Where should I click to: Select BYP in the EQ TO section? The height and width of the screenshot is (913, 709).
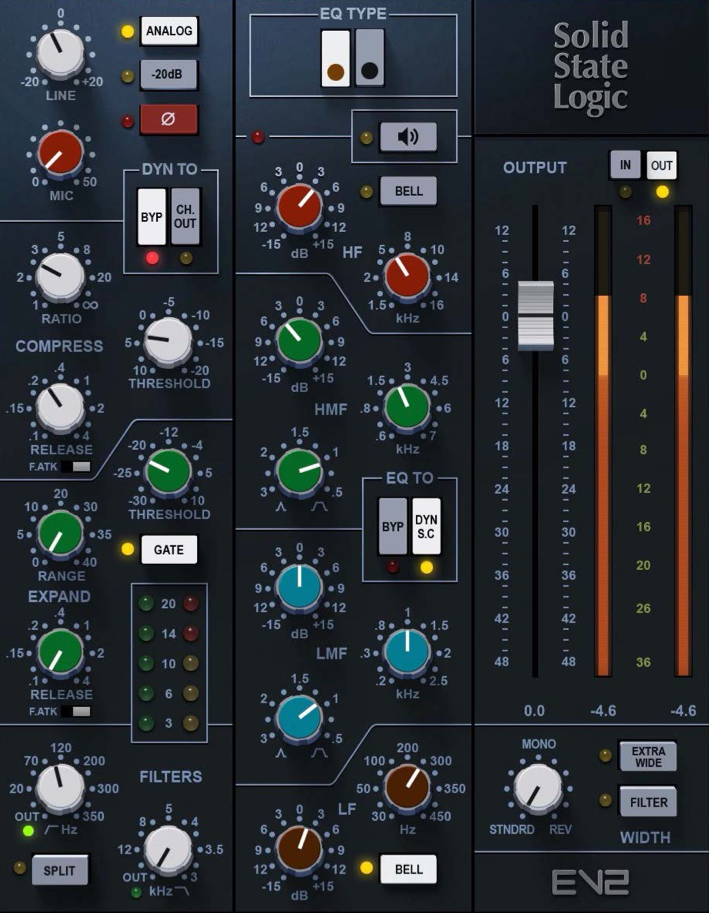click(392, 526)
